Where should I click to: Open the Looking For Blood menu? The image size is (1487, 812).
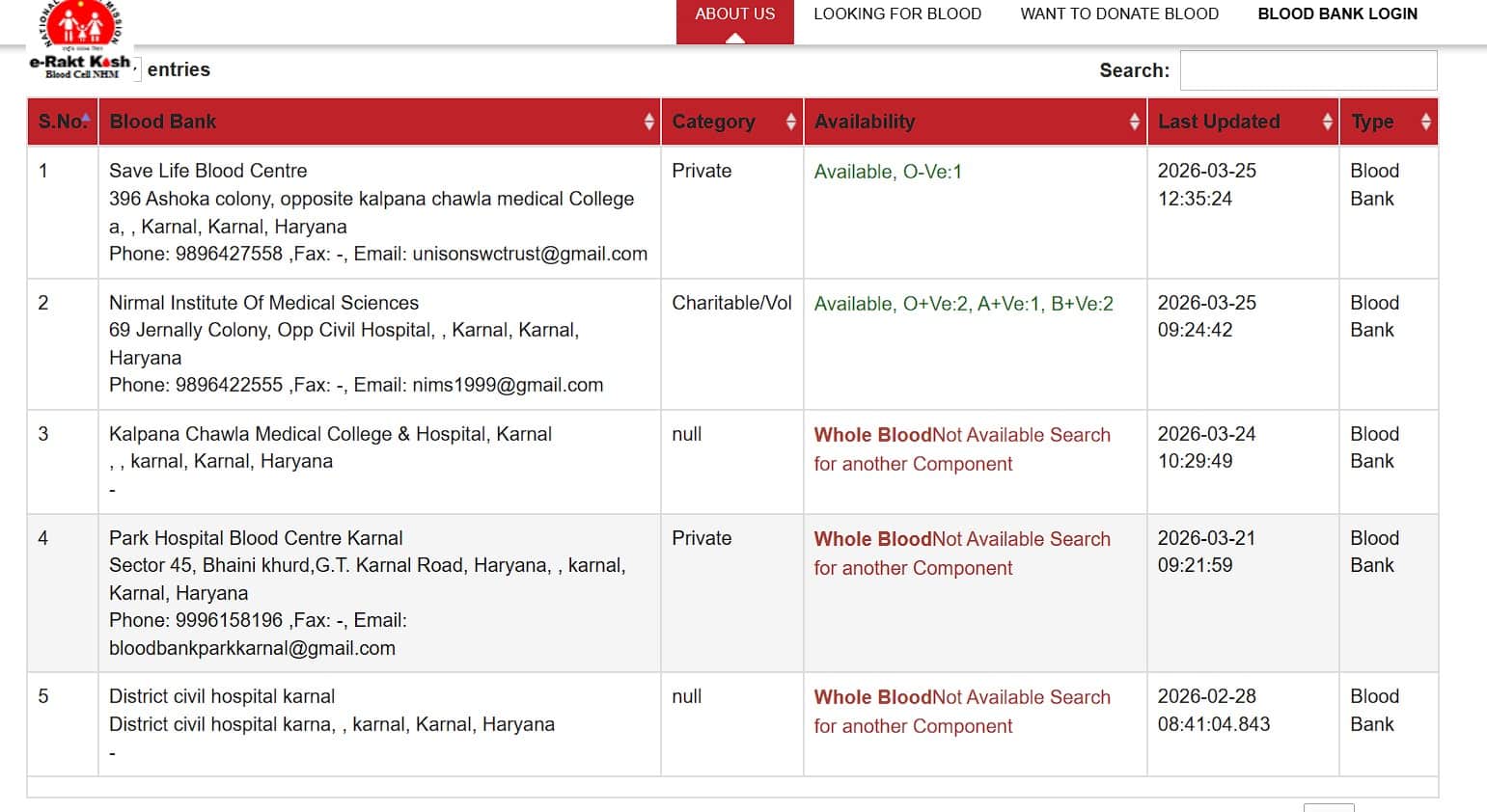point(896,14)
